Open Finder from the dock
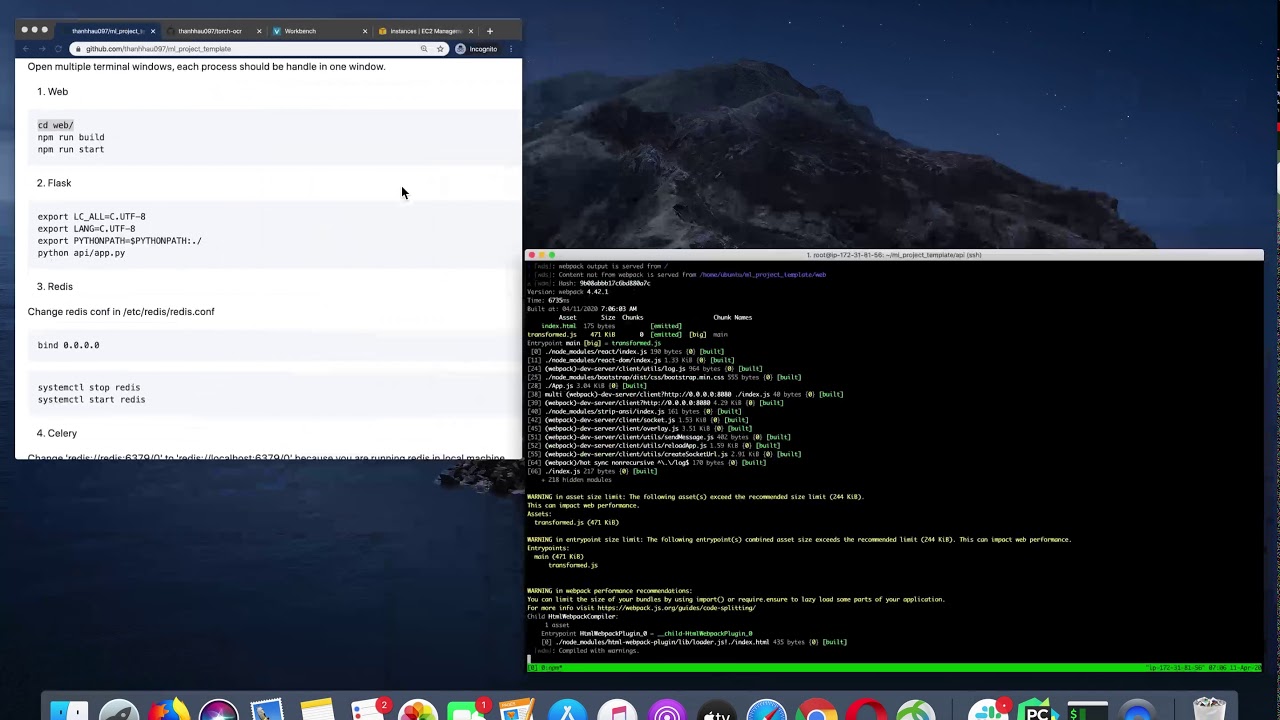The height and width of the screenshot is (720, 1280). (x=69, y=711)
